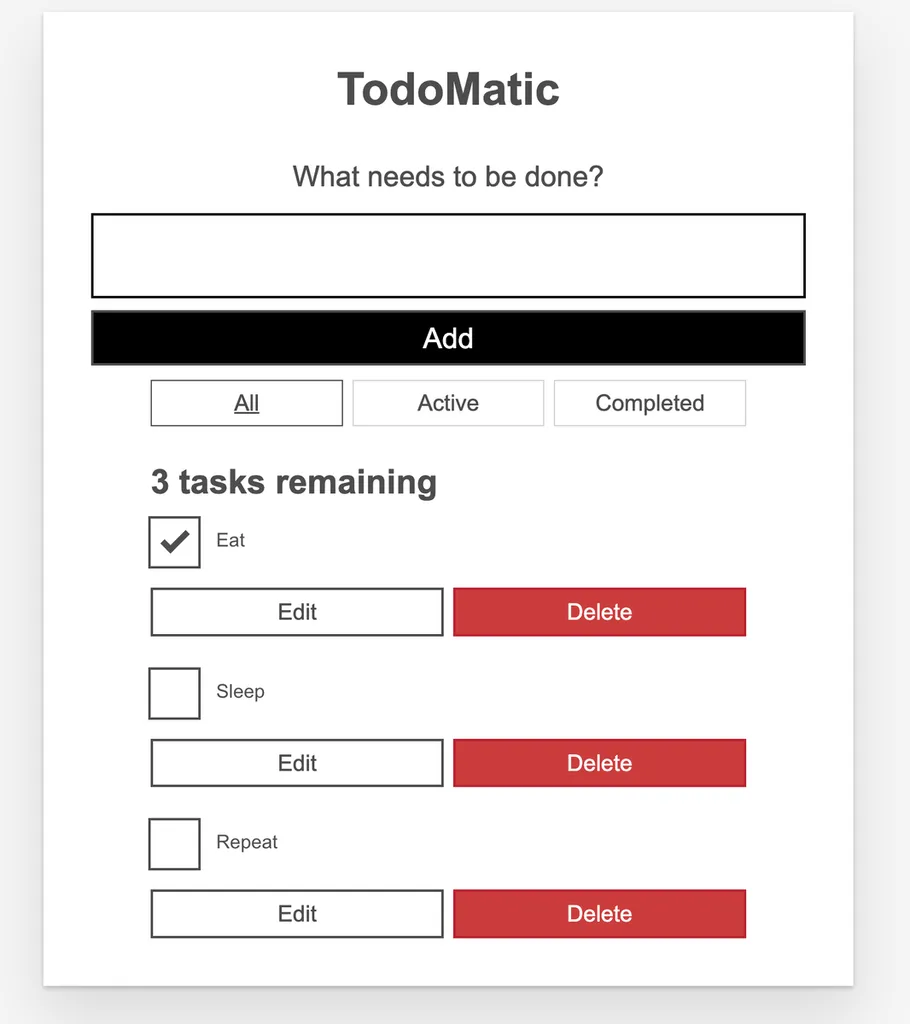Image resolution: width=910 pixels, height=1024 pixels.
Task: Click the TodoMatic title heading
Action: (448, 90)
